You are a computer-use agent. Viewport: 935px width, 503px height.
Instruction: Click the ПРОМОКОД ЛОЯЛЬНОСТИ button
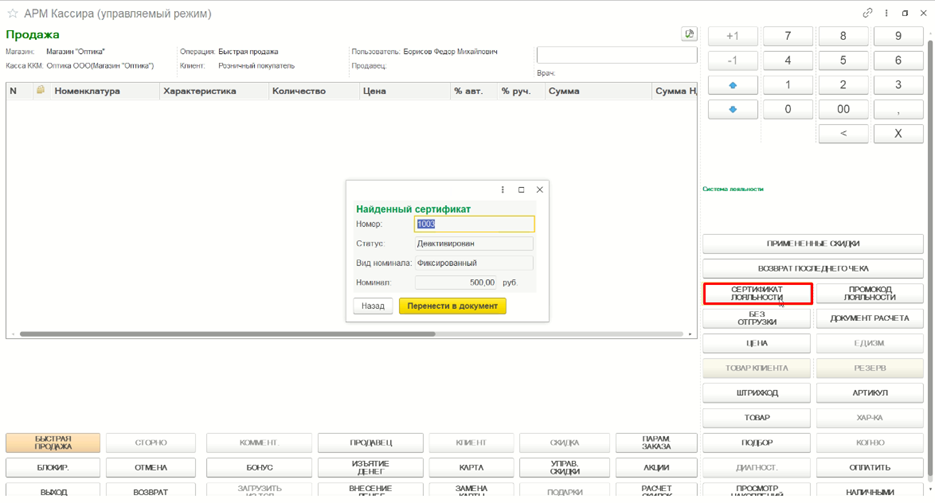coord(869,293)
